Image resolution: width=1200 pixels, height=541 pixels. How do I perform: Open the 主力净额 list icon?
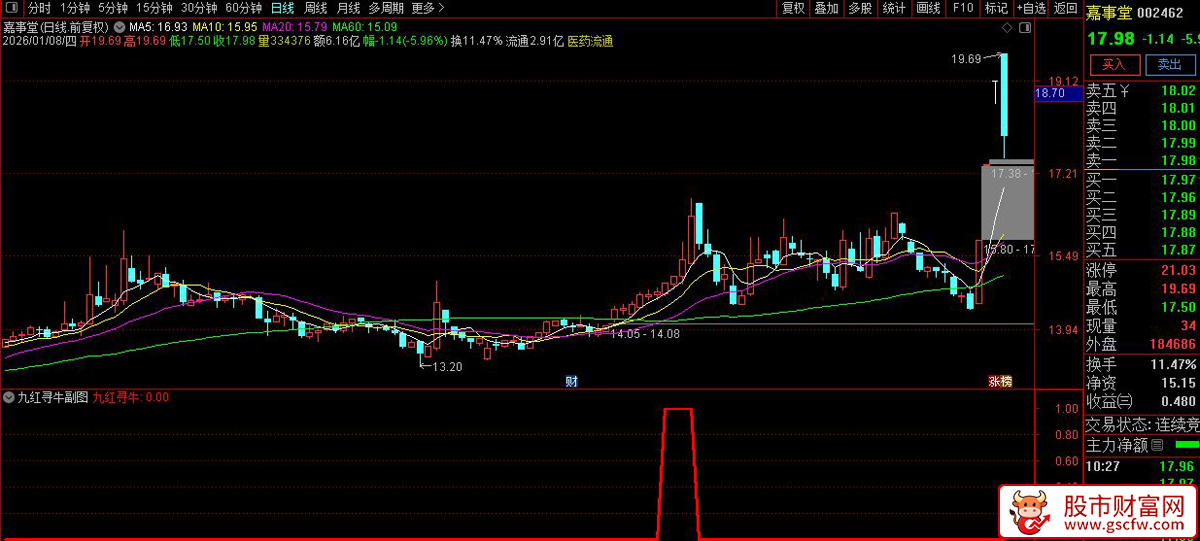click(x=1157, y=444)
